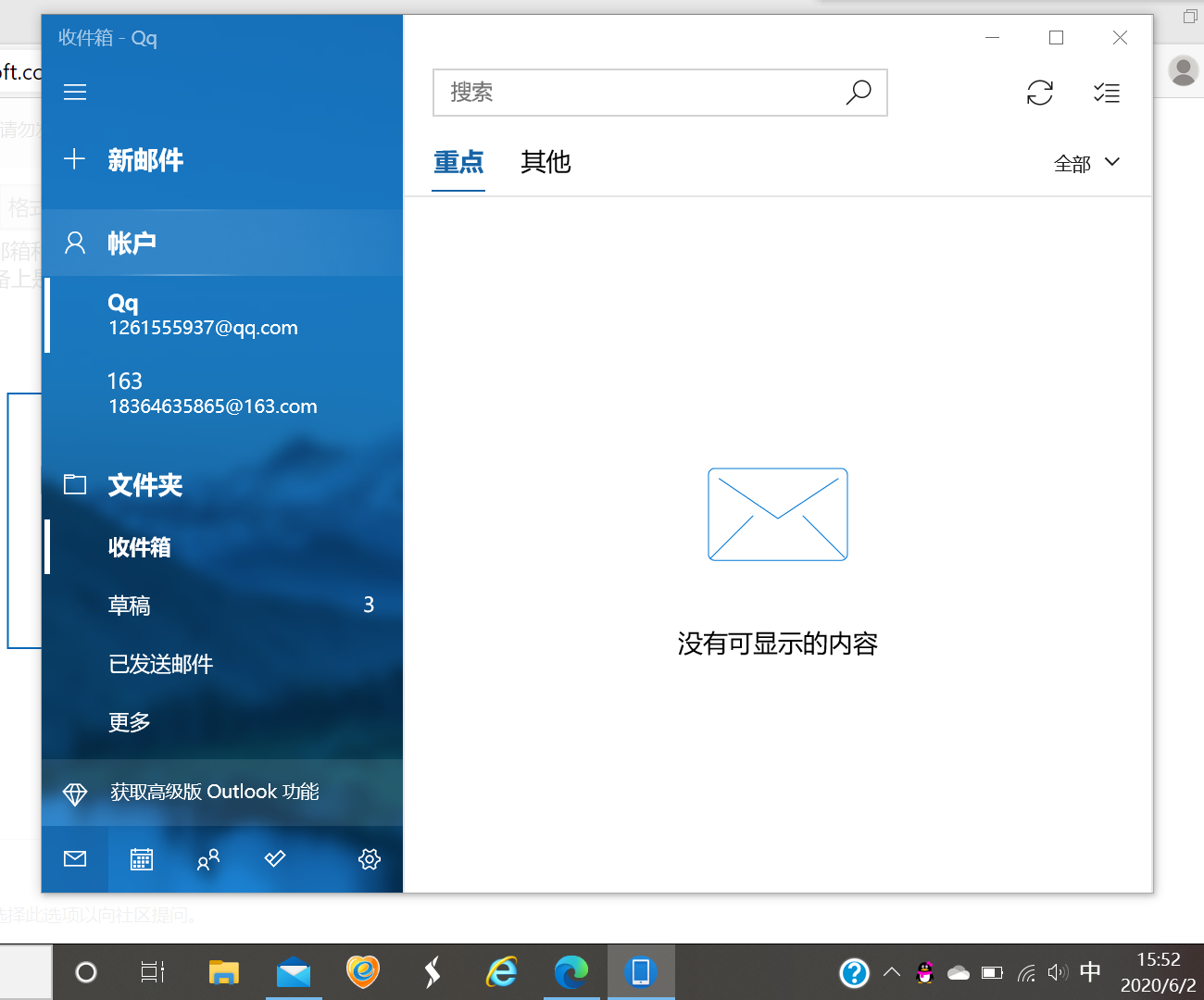
Task: Open the blue phone taskbar app
Action: point(641,972)
